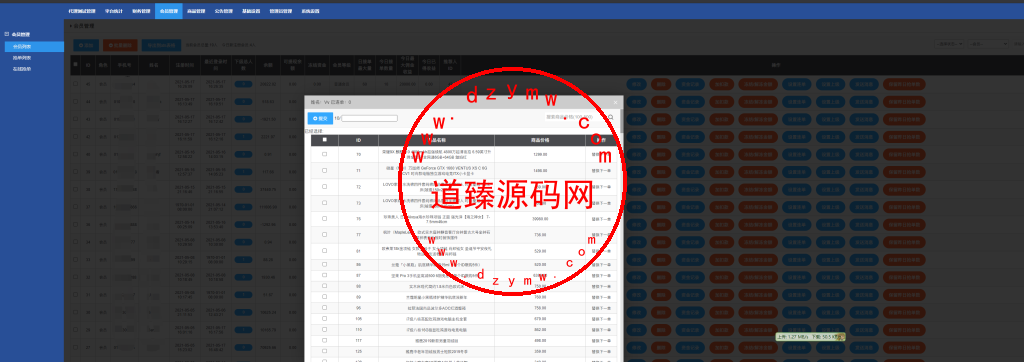Click the red 删除 button in member row 45
Image resolution: width=1024 pixels, height=362 pixels.
[661, 84]
